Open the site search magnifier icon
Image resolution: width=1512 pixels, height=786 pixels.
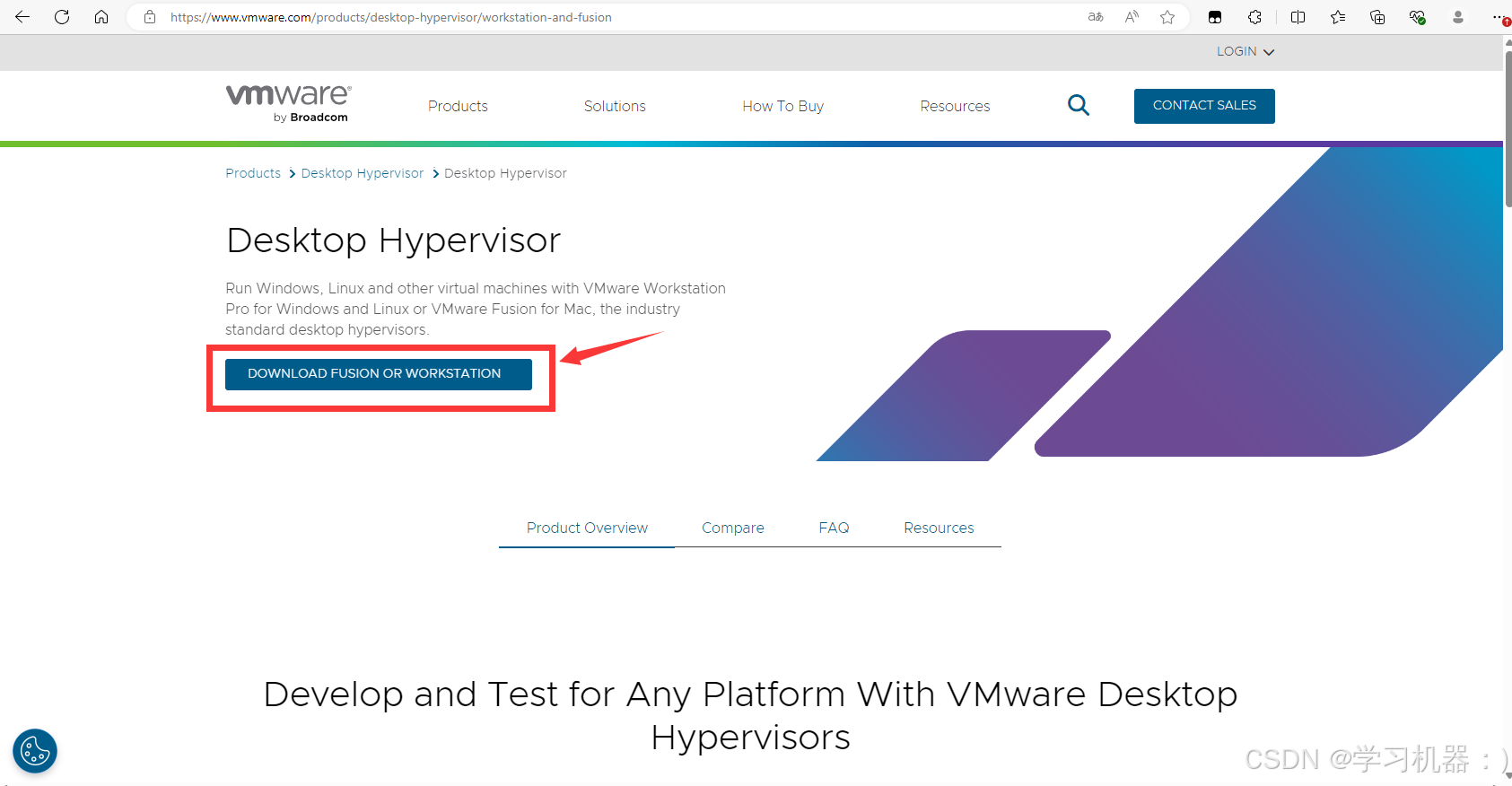[x=1079, y=106]
